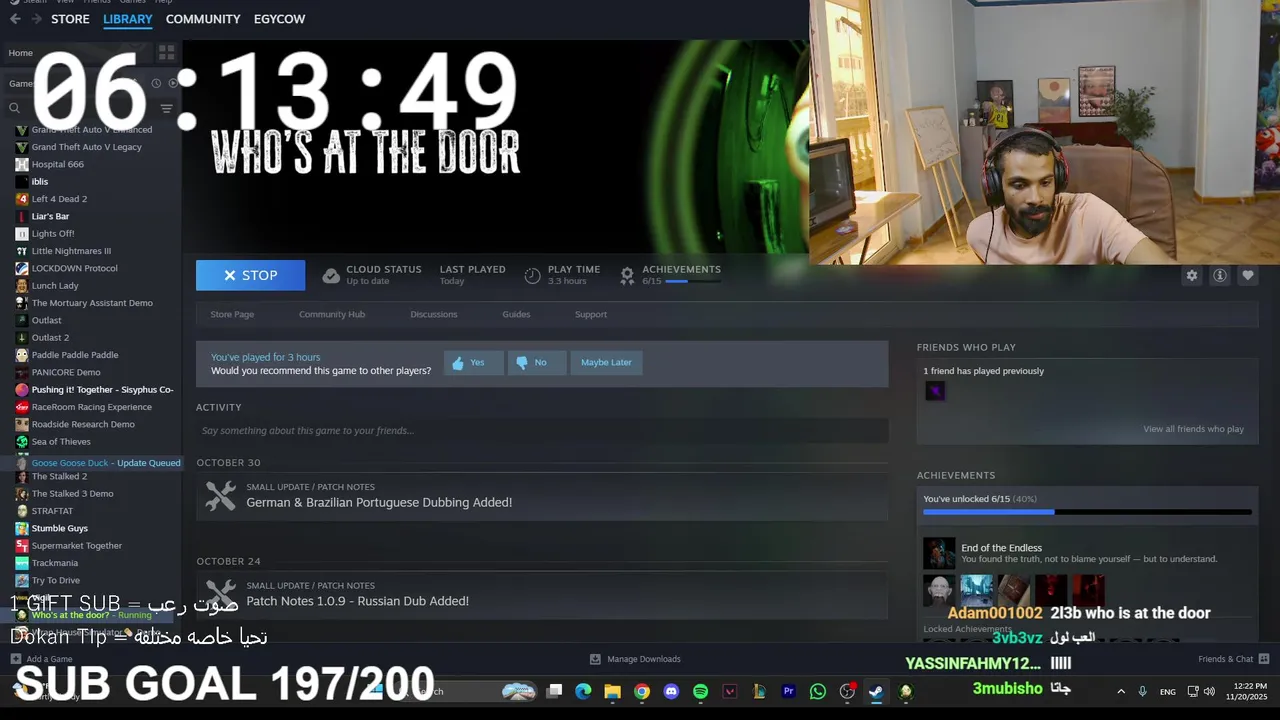Screen dimensions: 1280x720
Task: Open the Community Hub tab
Action: pos(332,314)
